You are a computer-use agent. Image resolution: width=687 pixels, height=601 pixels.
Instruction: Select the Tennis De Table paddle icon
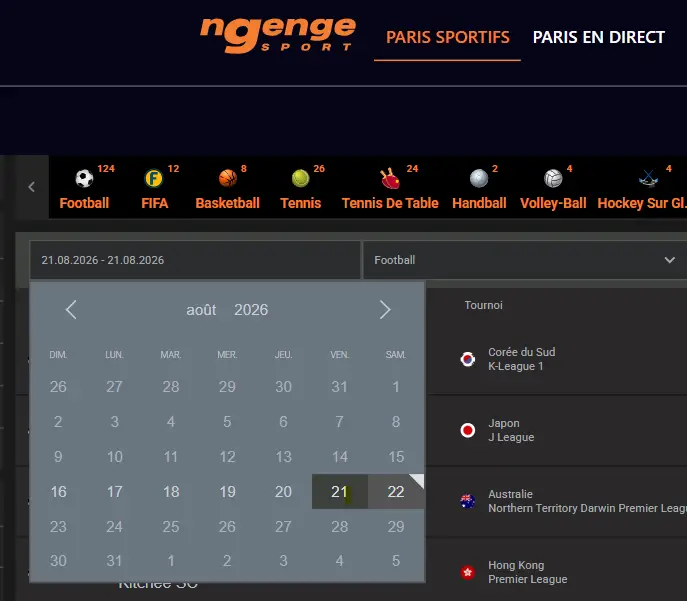tap(390, 178)
